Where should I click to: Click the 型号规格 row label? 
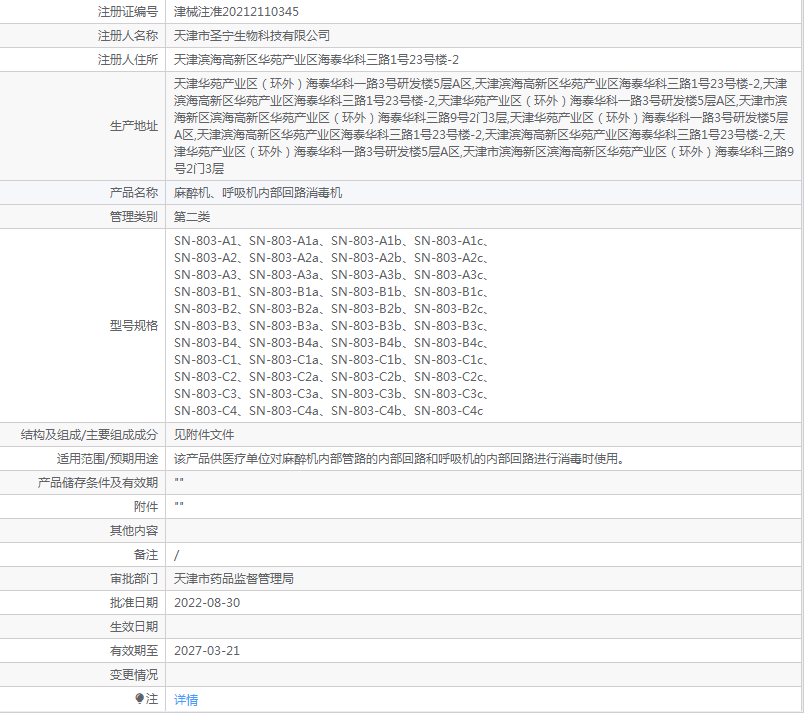(x=133, y=326)
